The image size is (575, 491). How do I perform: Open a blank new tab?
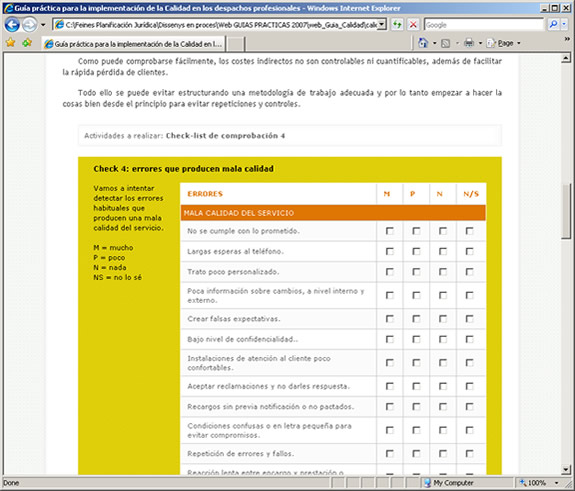[x=236, y=44]
